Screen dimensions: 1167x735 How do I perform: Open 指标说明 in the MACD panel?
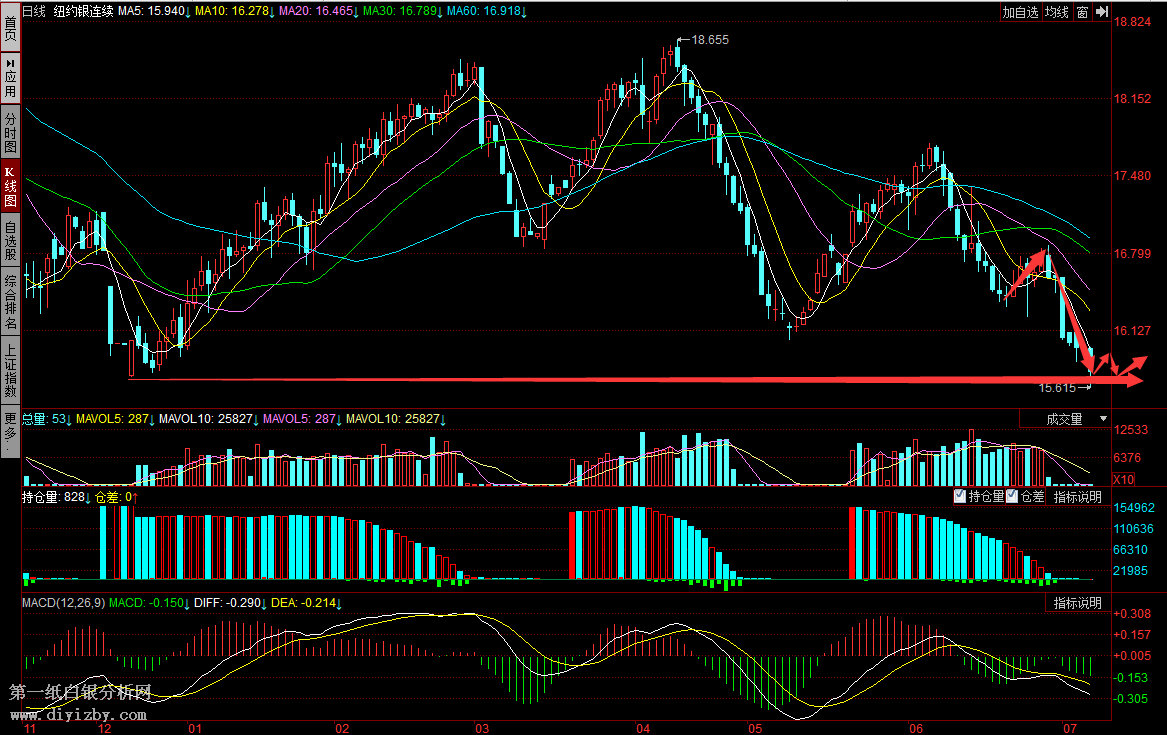(1077, 603)
